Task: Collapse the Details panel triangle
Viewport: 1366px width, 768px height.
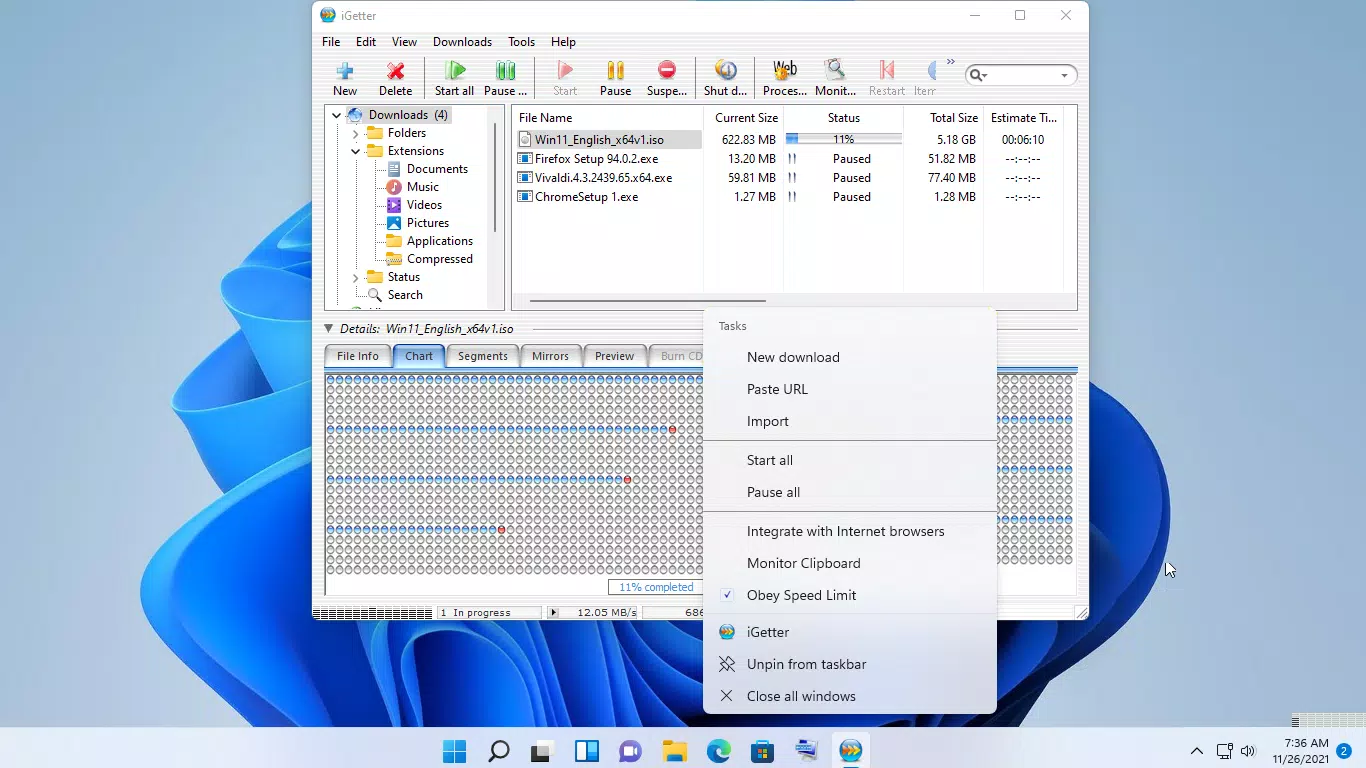Action: [x=328, y=328]
